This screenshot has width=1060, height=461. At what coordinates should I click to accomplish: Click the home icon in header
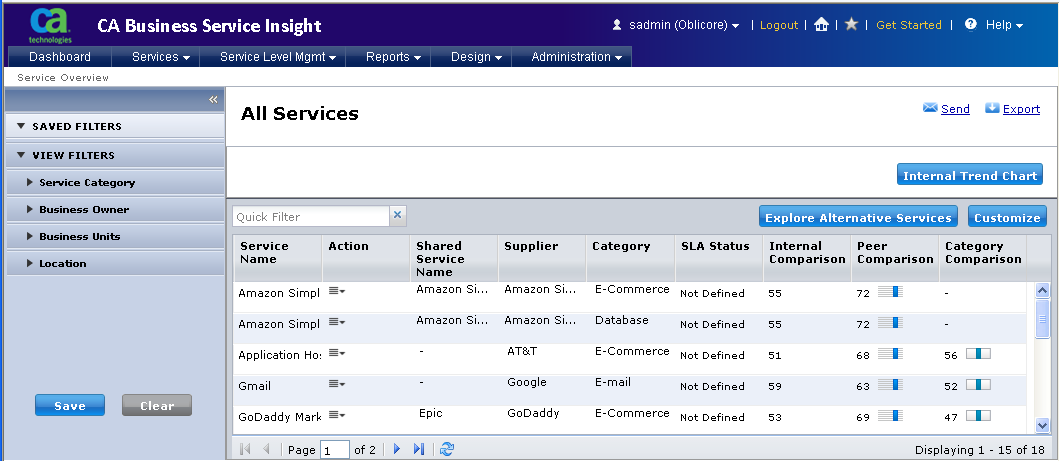coord(821,25)
